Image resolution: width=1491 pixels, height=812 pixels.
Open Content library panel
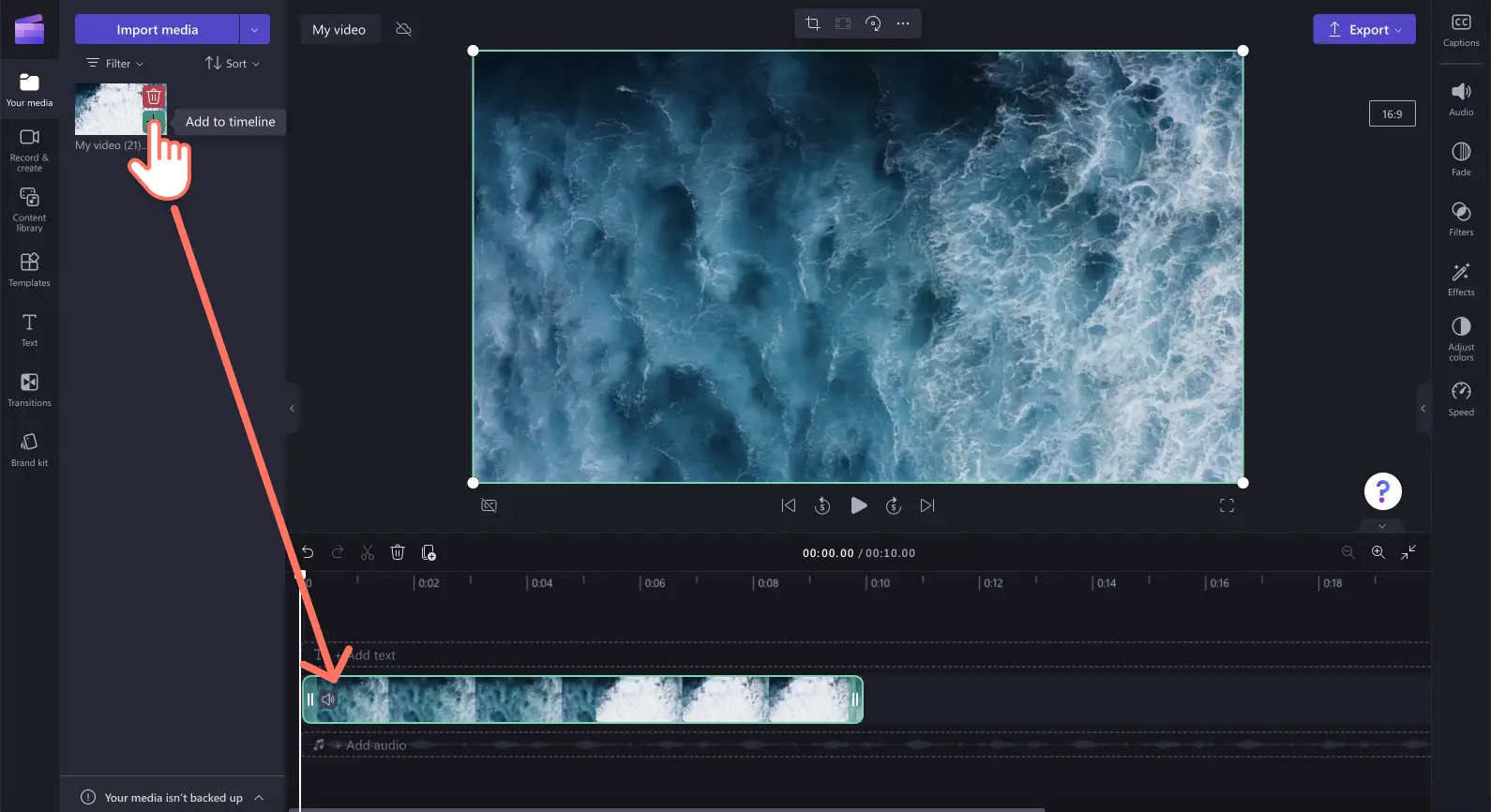29,209
